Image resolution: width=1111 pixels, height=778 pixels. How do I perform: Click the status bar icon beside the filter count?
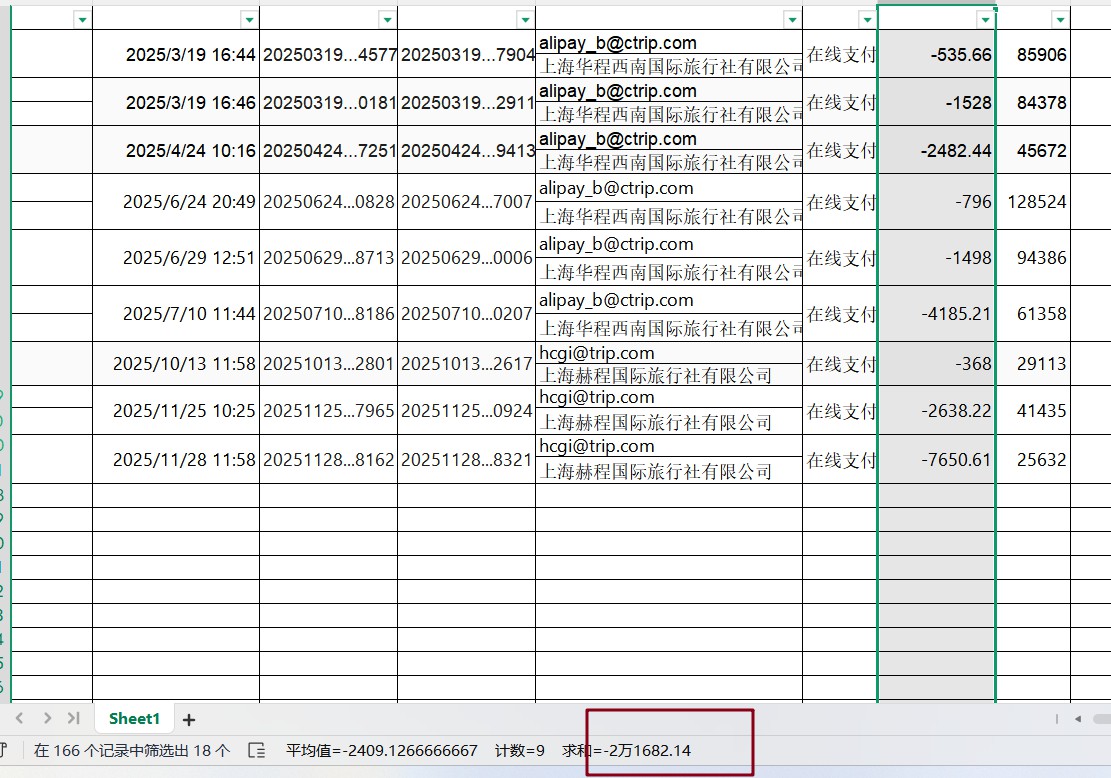coord(256,750)
